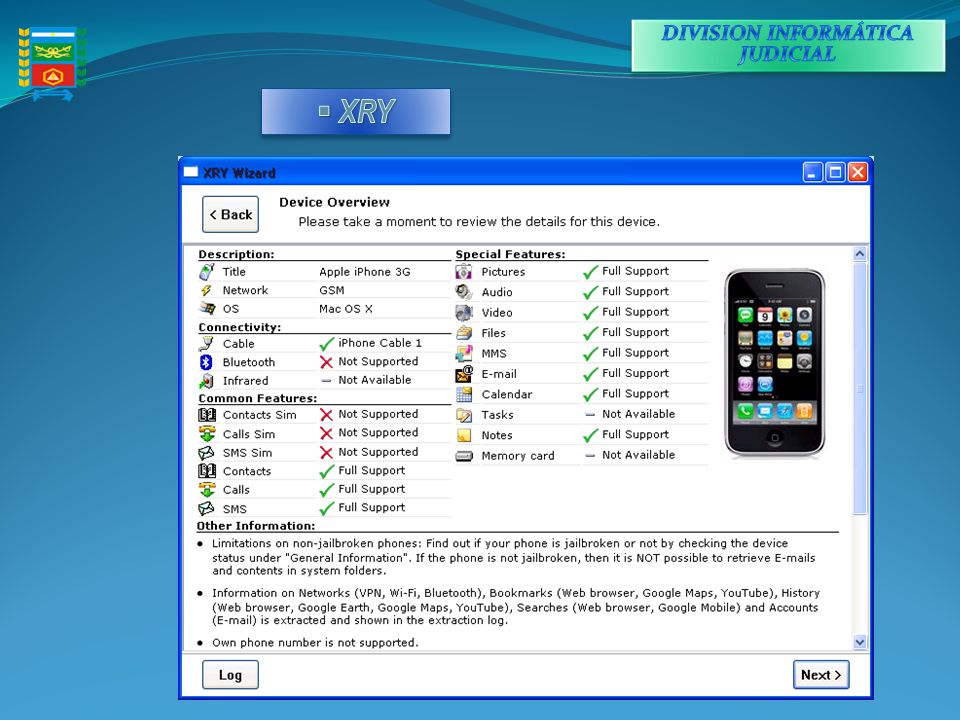Screen dimensions: 960x720
Task: Click the Back button
Action: [x=230, y=214]
